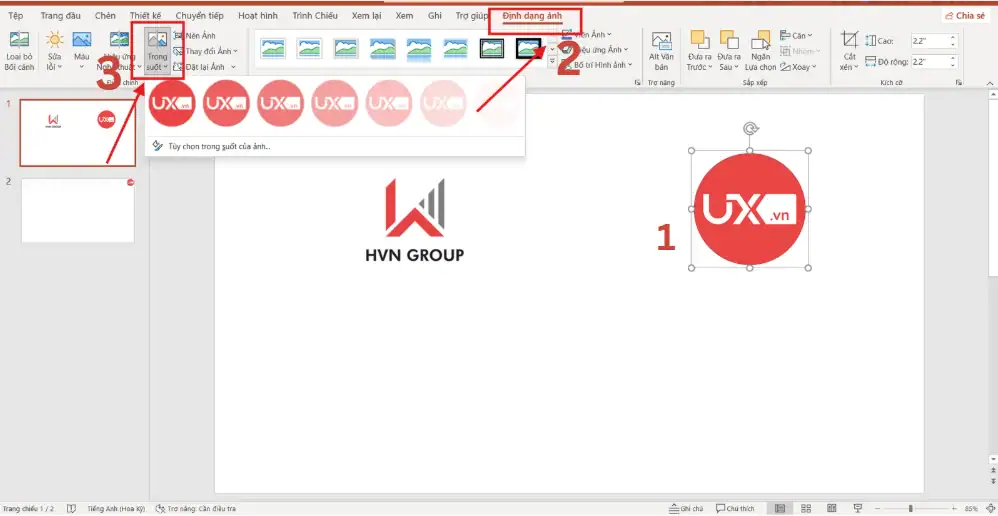Viewport: 998px width, 516px height.
Task: Switch to the Trình Chiếu tab
Action: (315, 15)
